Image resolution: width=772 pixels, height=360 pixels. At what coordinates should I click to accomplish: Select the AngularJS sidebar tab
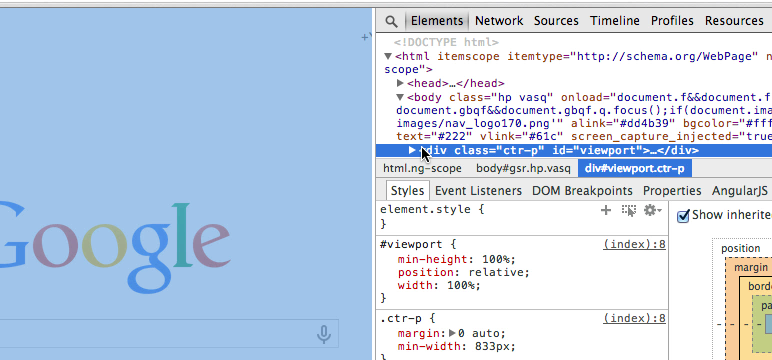coord(740,191)
